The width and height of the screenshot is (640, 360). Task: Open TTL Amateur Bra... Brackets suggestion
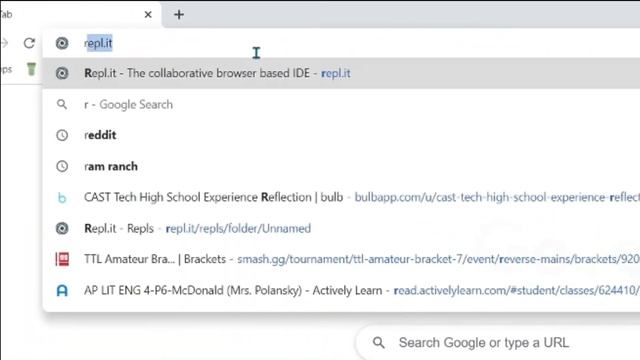341,259
